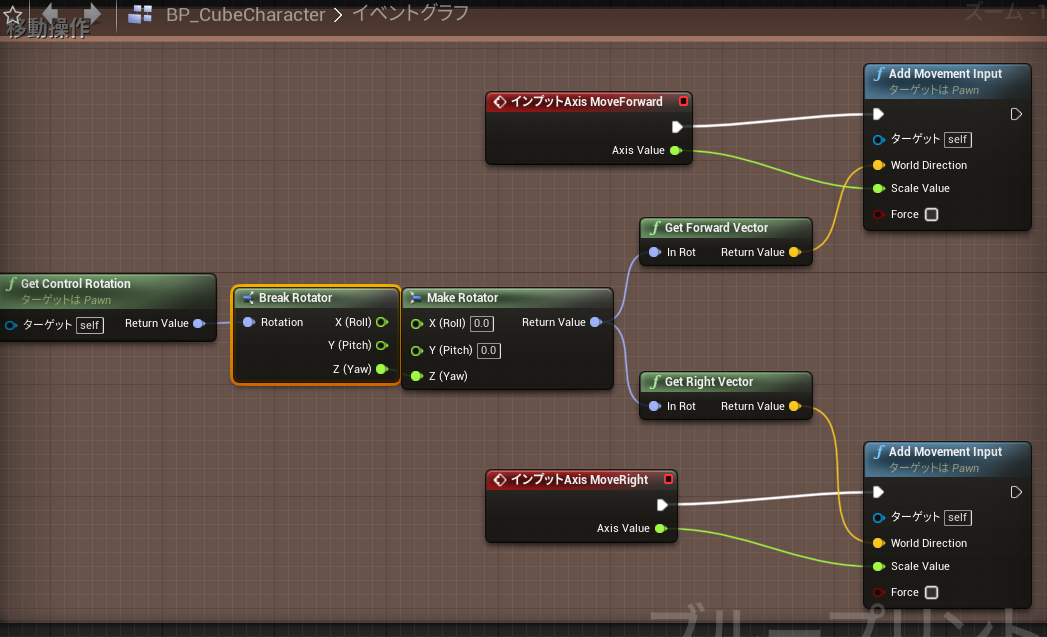Click exec output pin of MoveRight's Add Movement Input
The image size is (1047, 637).
[x=1016, y=492]
